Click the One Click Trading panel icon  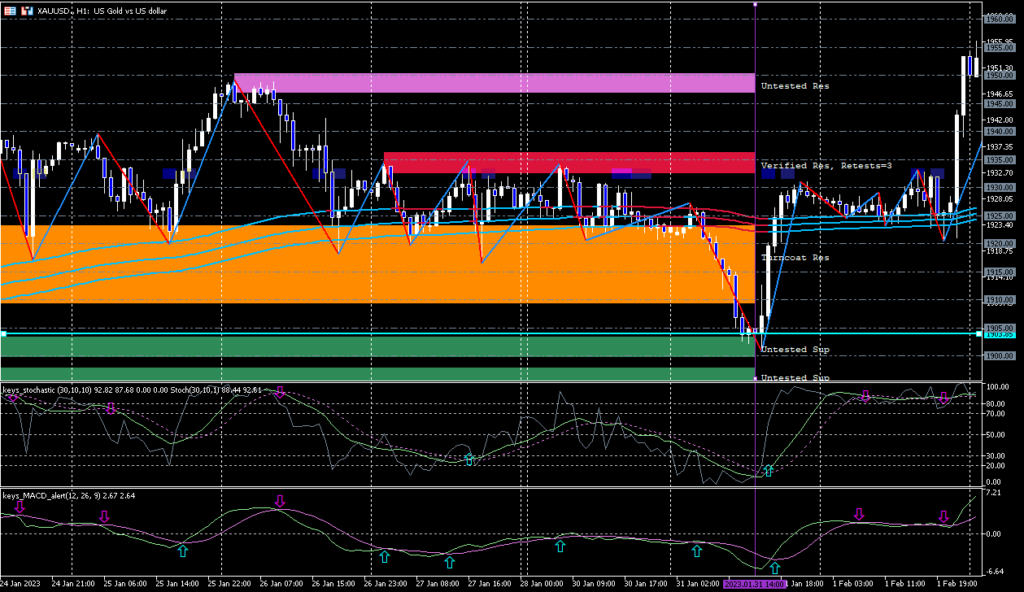[x=8, y=9]
